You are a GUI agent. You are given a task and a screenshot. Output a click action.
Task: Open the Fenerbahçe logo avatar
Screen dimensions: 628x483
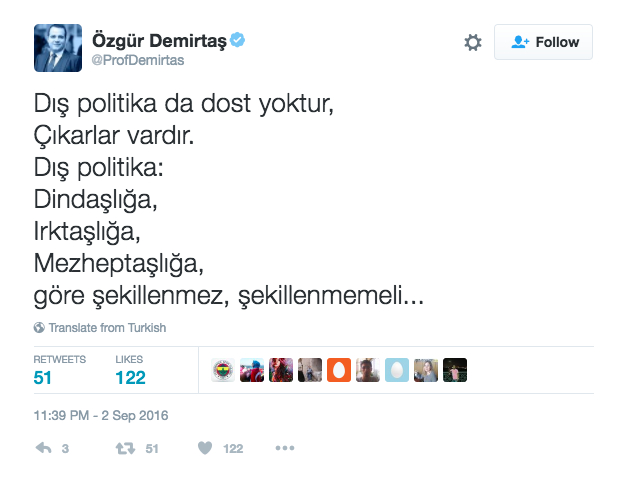[x=223, y=370]
